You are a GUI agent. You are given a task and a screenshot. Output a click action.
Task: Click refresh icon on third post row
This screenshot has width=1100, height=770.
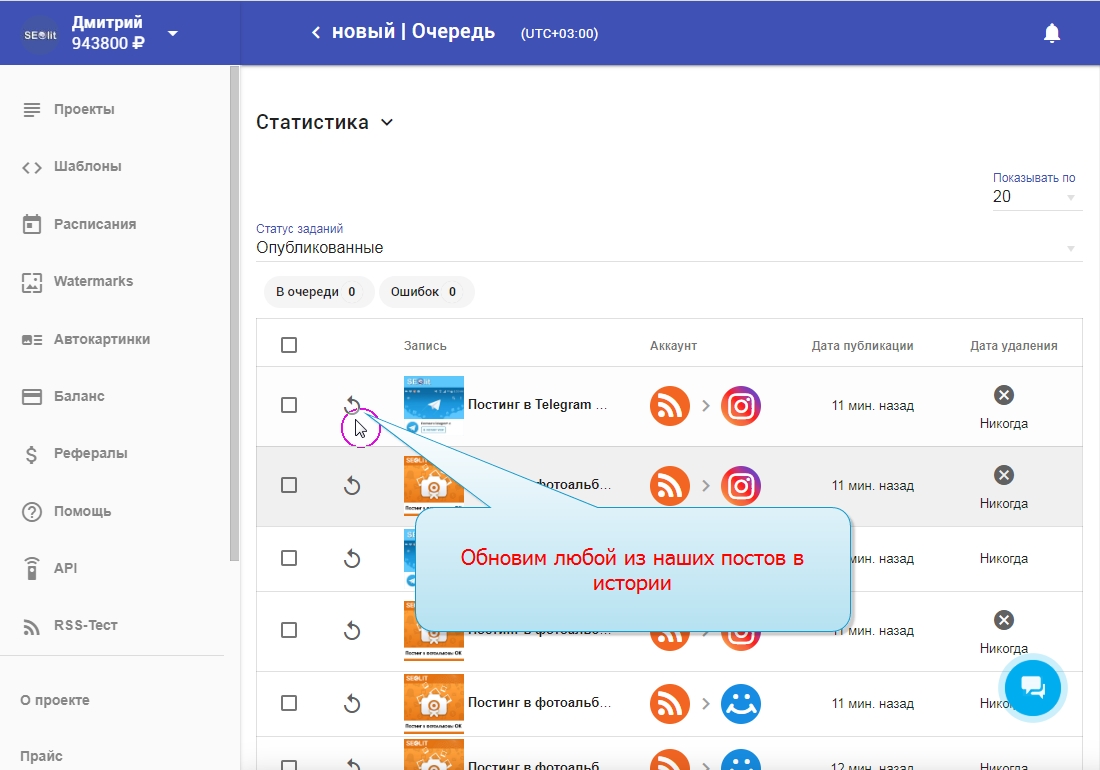352,559
